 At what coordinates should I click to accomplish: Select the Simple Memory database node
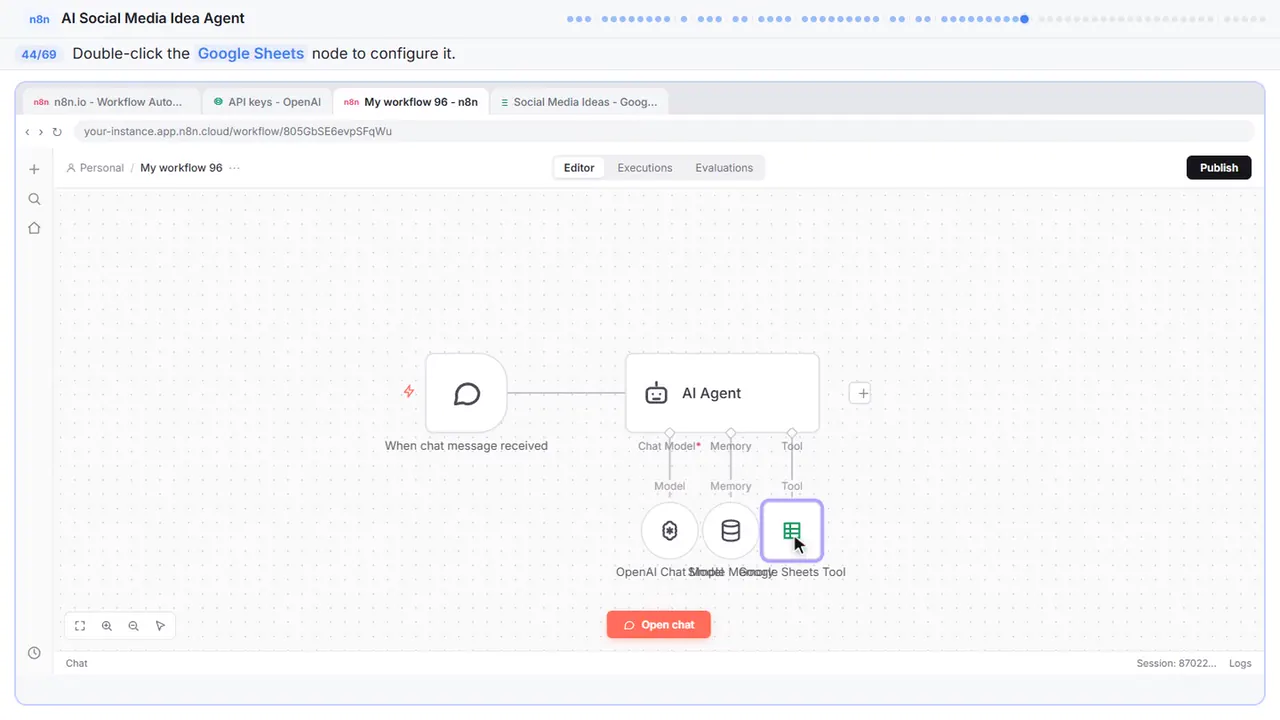731,530
